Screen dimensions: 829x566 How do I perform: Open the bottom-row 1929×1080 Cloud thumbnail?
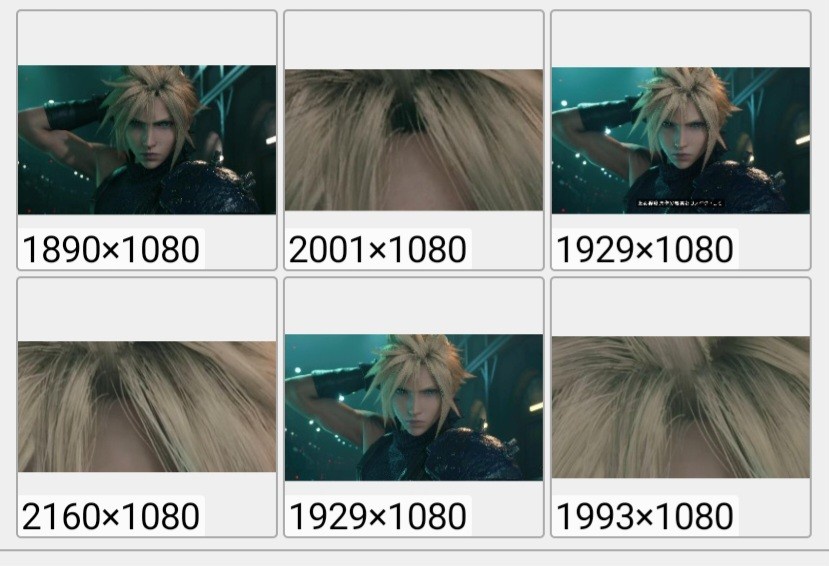tap(413, 407)
